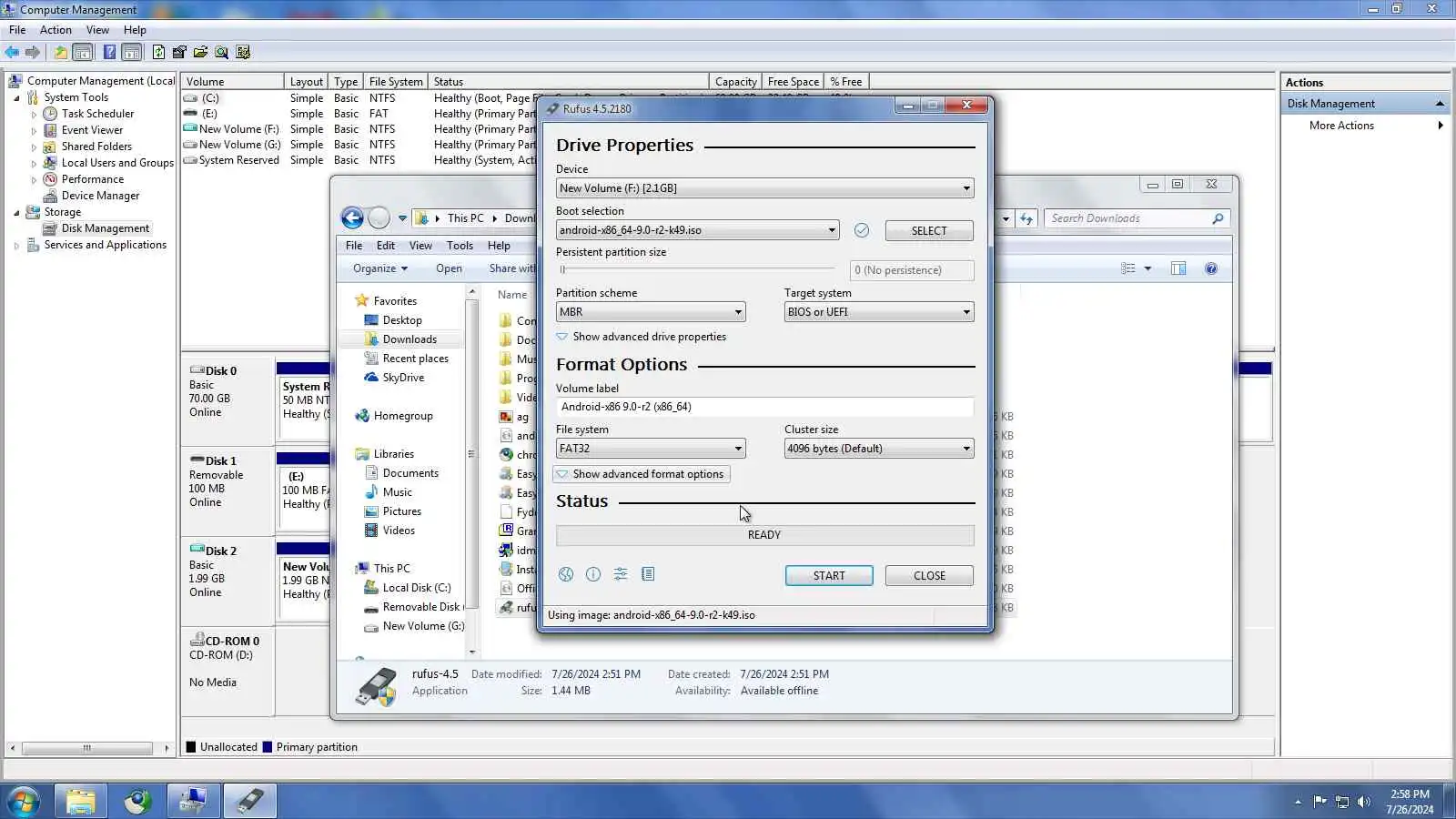
Task: Open the View menu in Computer Management
Action: click(x=97, y=30)
